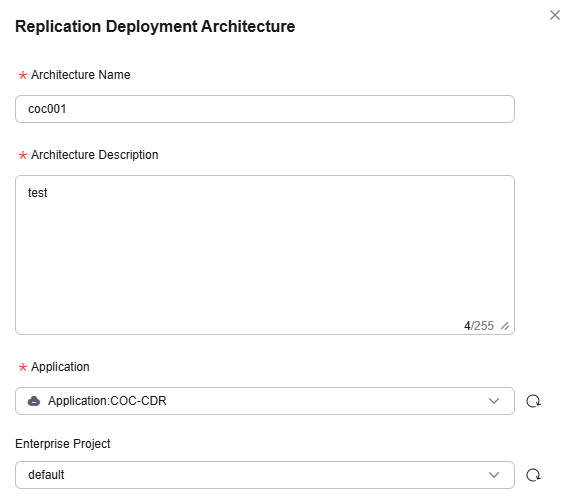Refresh the Enterprise Project list

click(533, 475)
